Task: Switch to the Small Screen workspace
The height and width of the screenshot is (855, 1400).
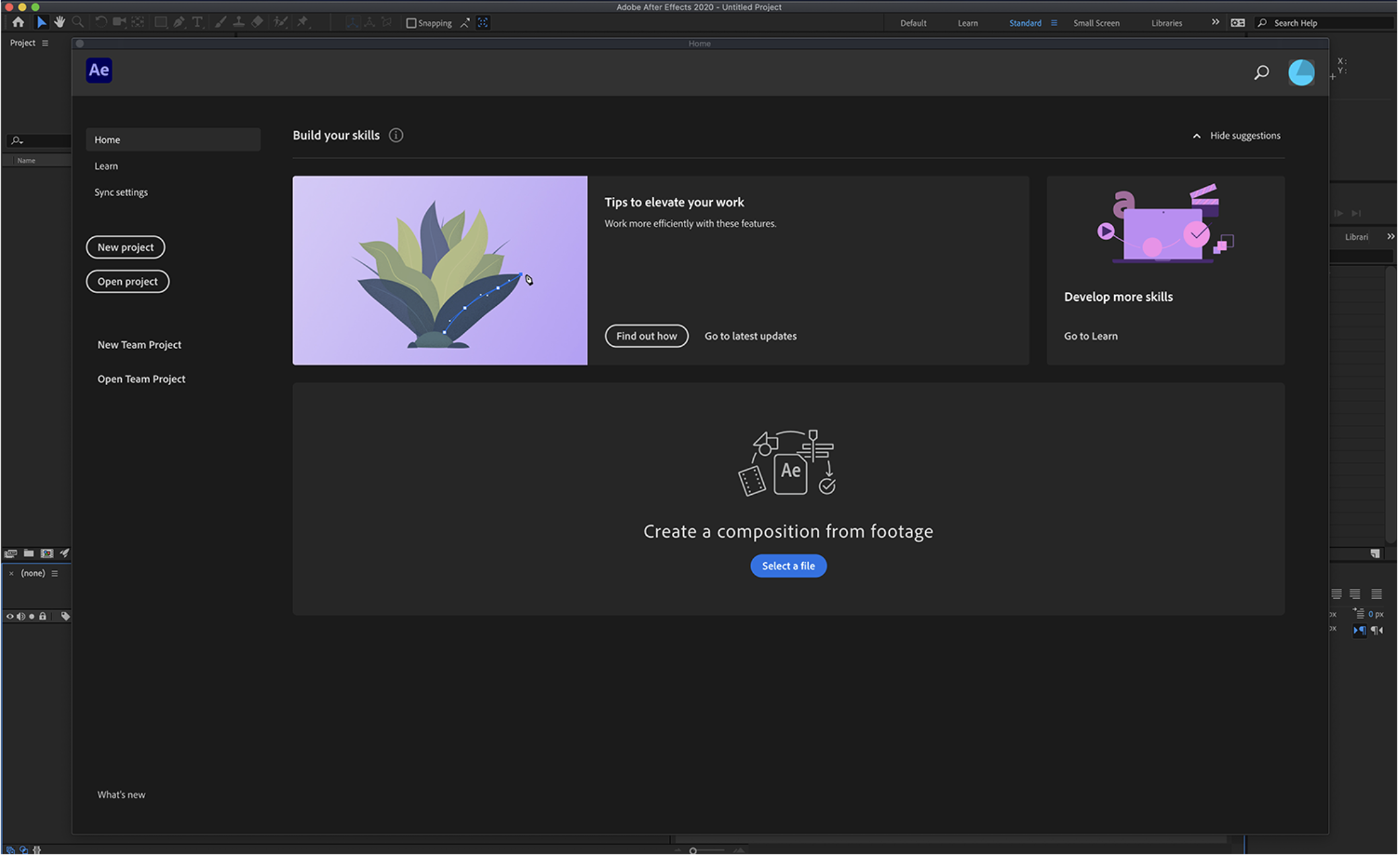Action: pyautogui.click(x=1097, y=23)
